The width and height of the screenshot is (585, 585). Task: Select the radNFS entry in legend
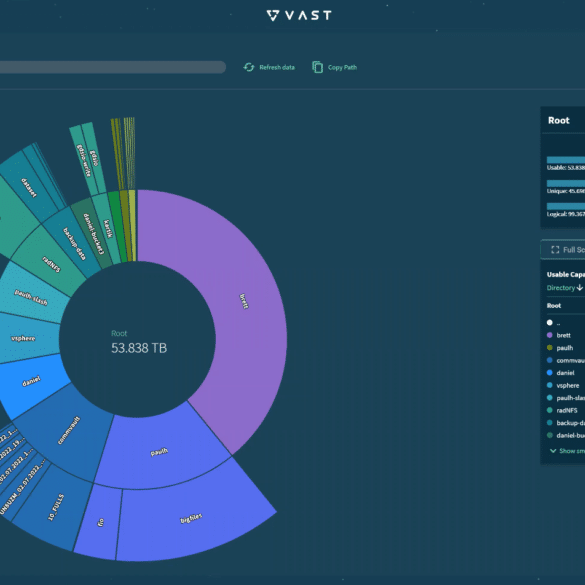562,410
